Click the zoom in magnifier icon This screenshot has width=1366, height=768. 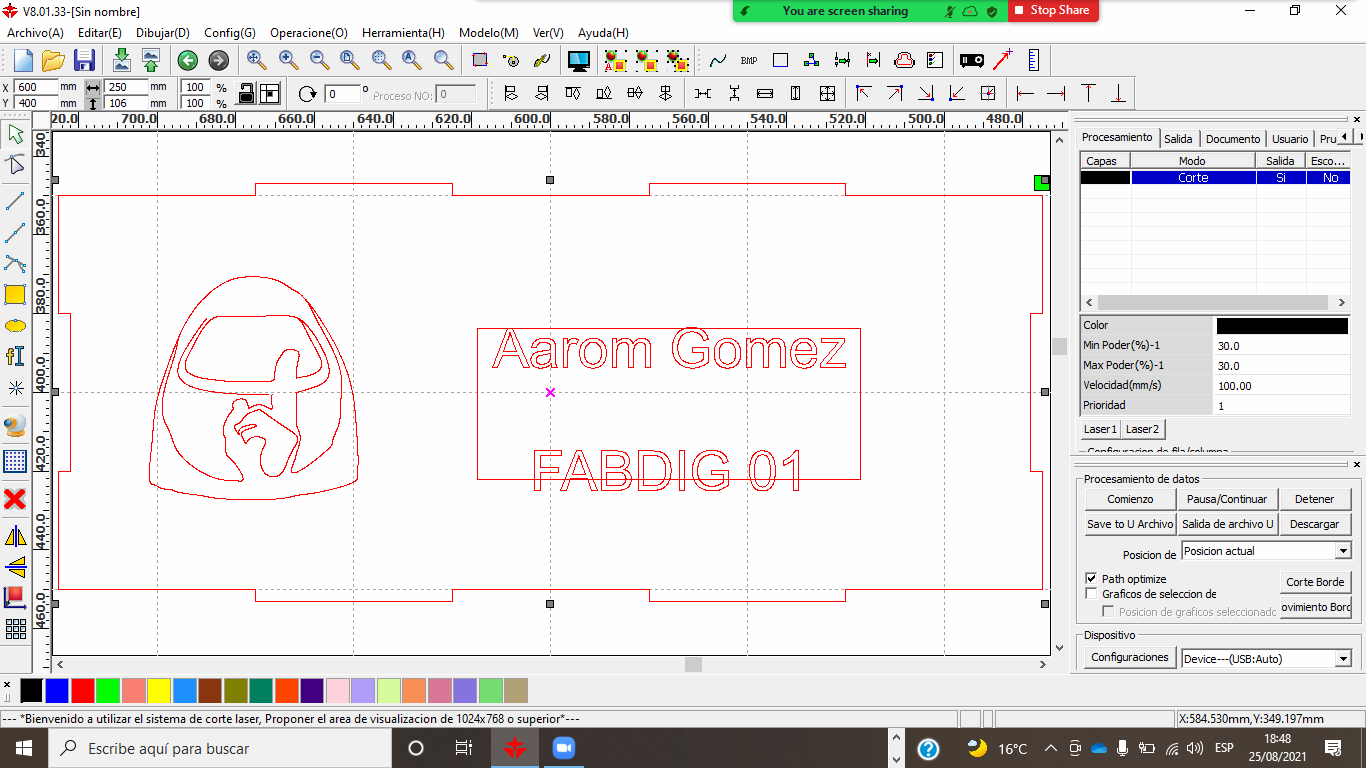coord(288,60)
